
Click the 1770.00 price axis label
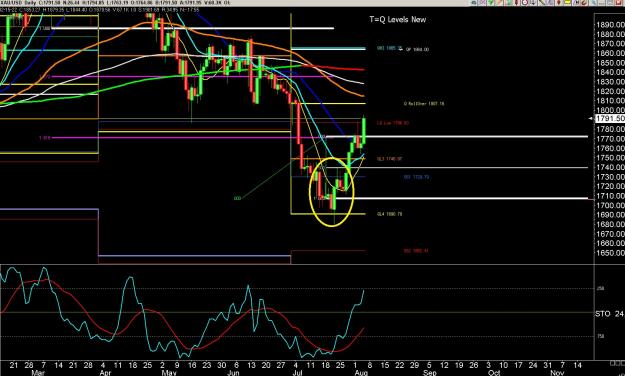click(x=610, y=139)
